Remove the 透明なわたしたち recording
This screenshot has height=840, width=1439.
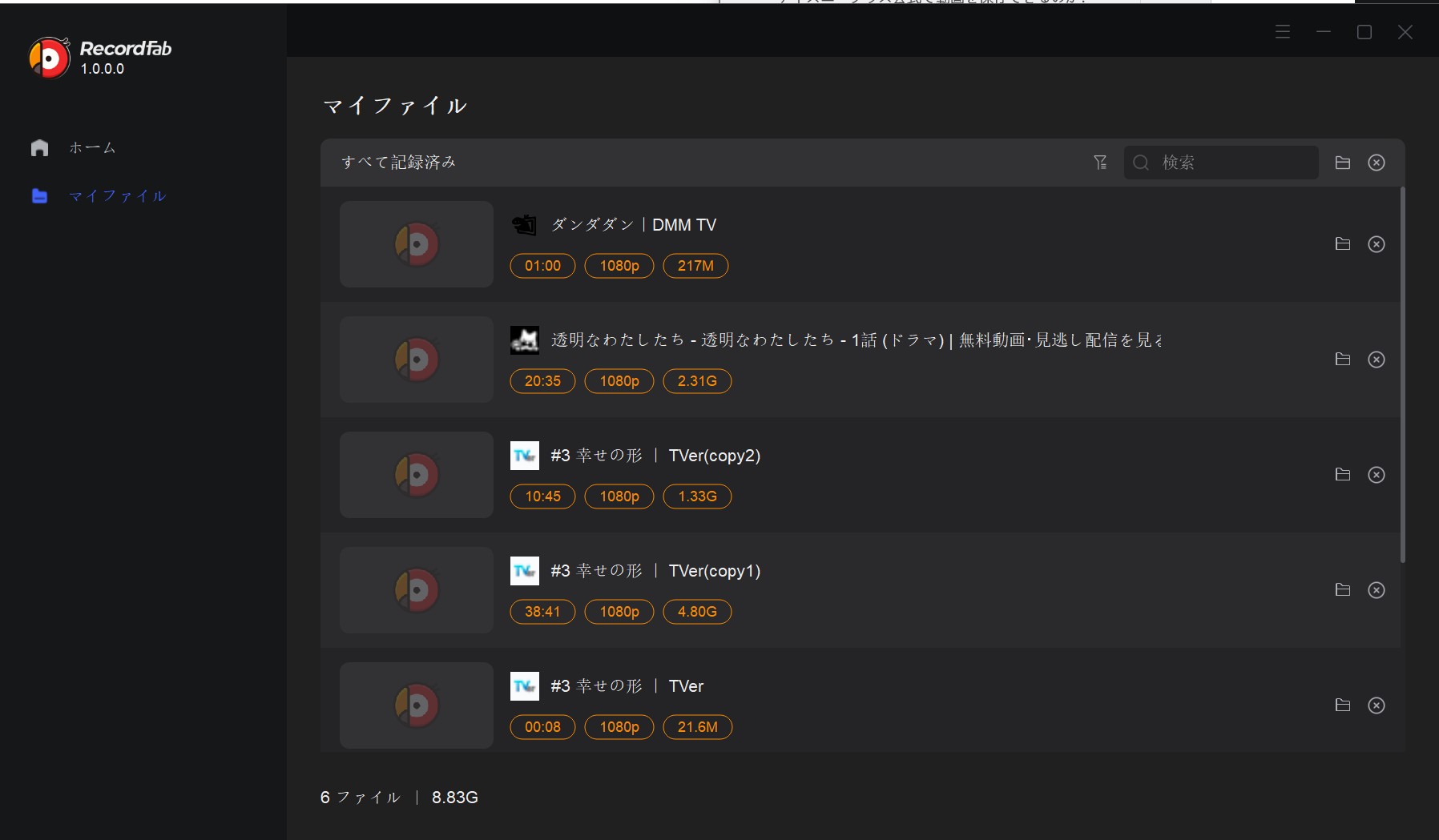(1377, 360)
